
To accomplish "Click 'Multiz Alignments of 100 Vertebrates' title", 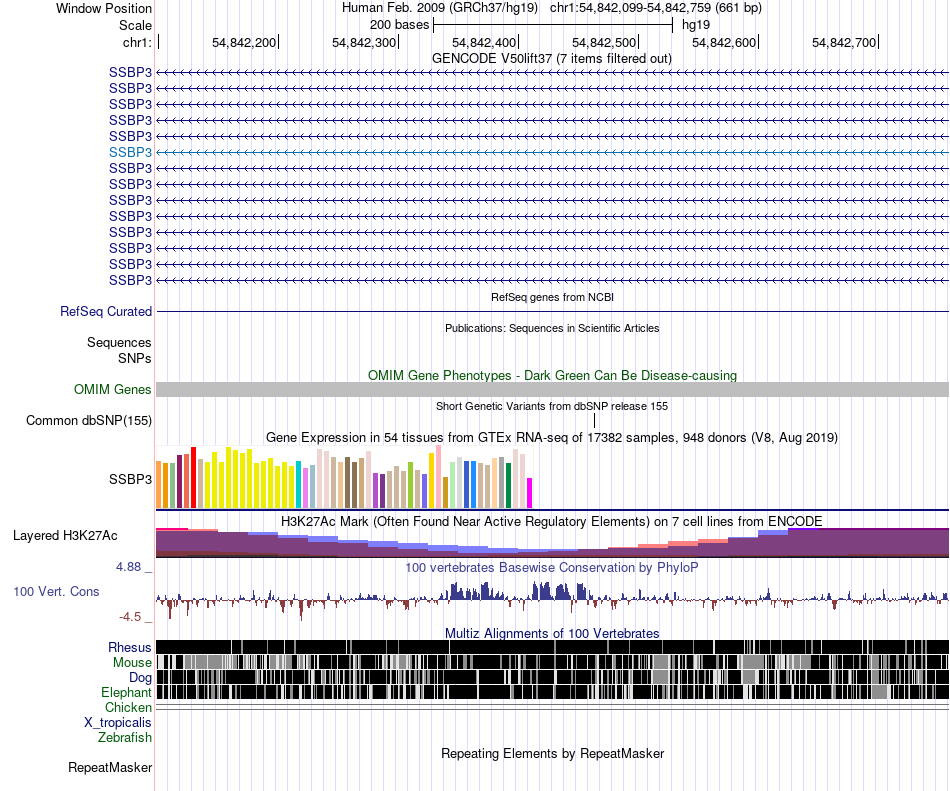I will [x=552, y=634].
